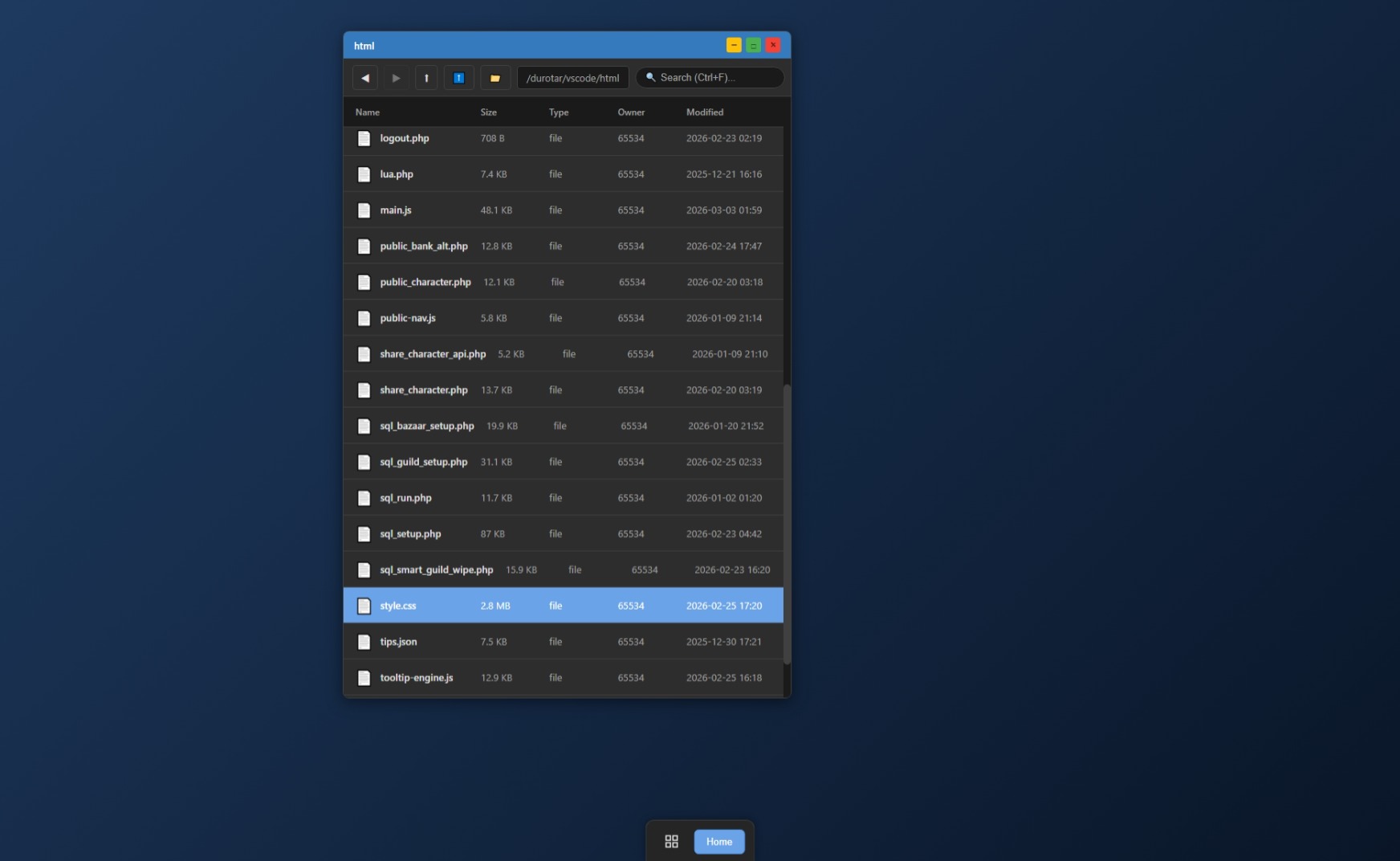Open the app grid launcher at the bottom
1400x861 pixels.
(x=671, y=841)
